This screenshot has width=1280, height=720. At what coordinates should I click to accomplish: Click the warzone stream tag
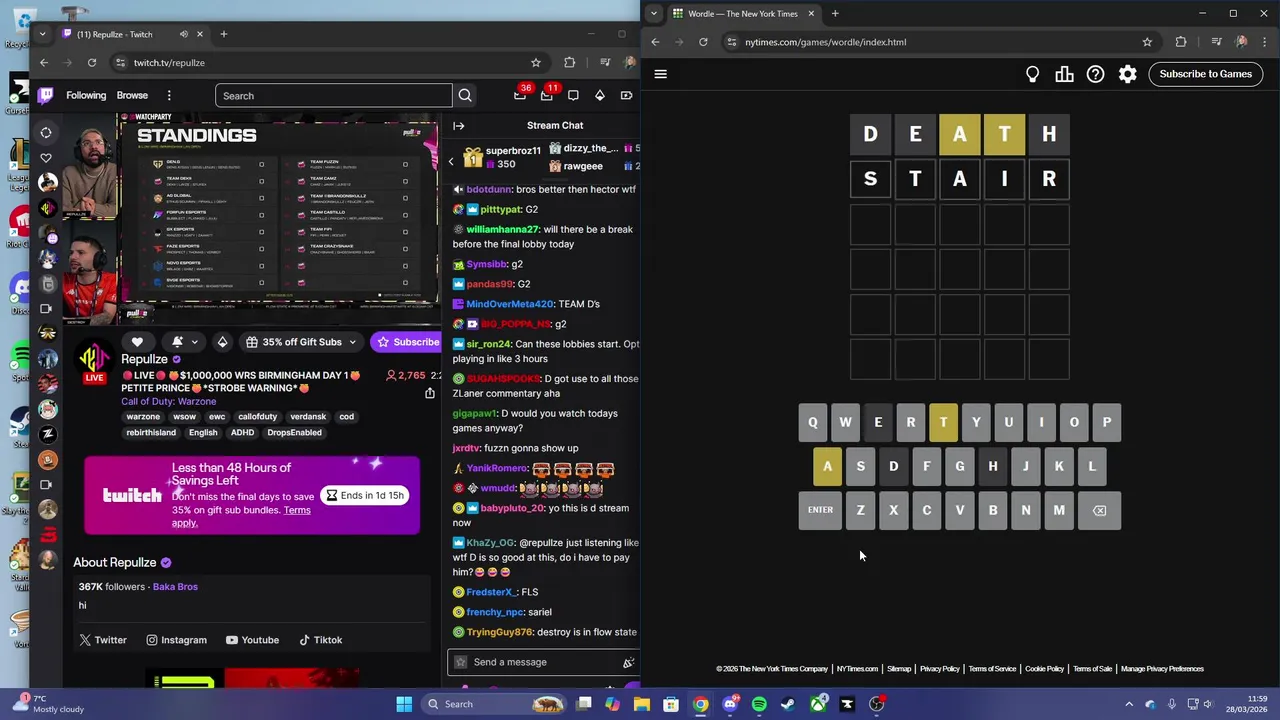143,417
